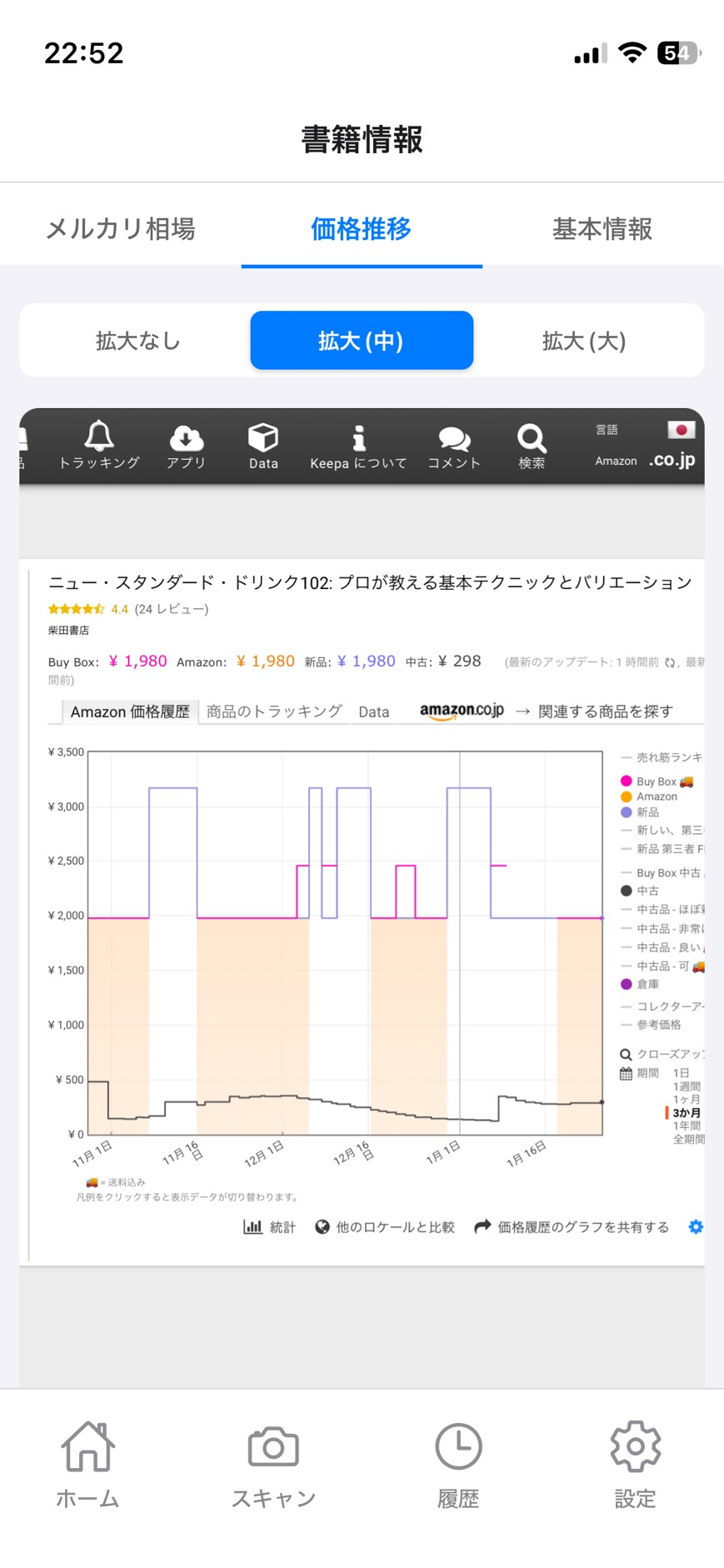Toggle 新品 series in legend
The image size is (724, 1568).
pyautogui.click(x=640, y=811)
